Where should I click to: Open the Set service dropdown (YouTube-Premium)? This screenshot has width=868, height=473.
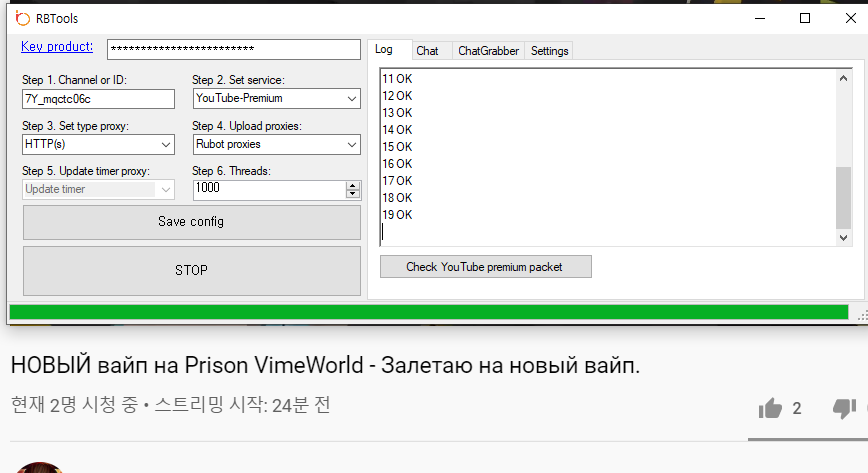point(277,99)
